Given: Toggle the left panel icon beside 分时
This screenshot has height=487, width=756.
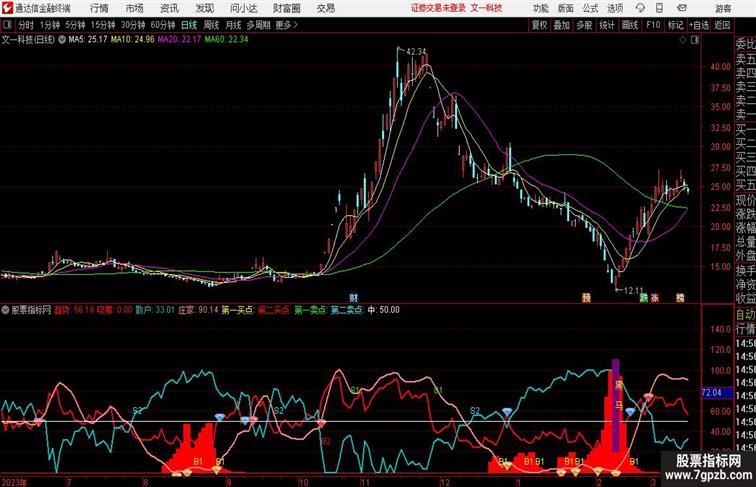Looking at the screenshot, I should (x=7, y=25).
